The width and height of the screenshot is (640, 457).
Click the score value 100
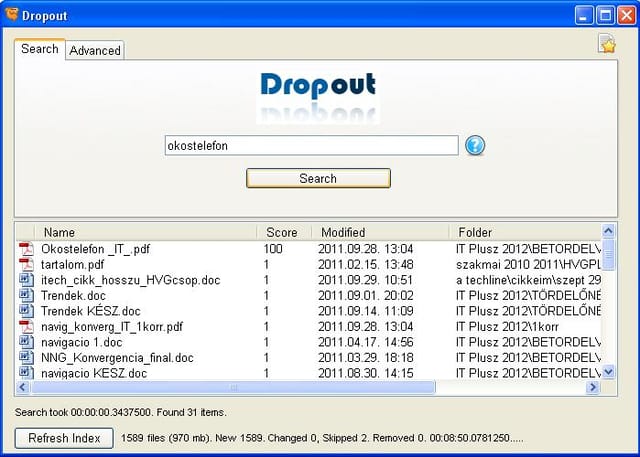click(273, 249)
